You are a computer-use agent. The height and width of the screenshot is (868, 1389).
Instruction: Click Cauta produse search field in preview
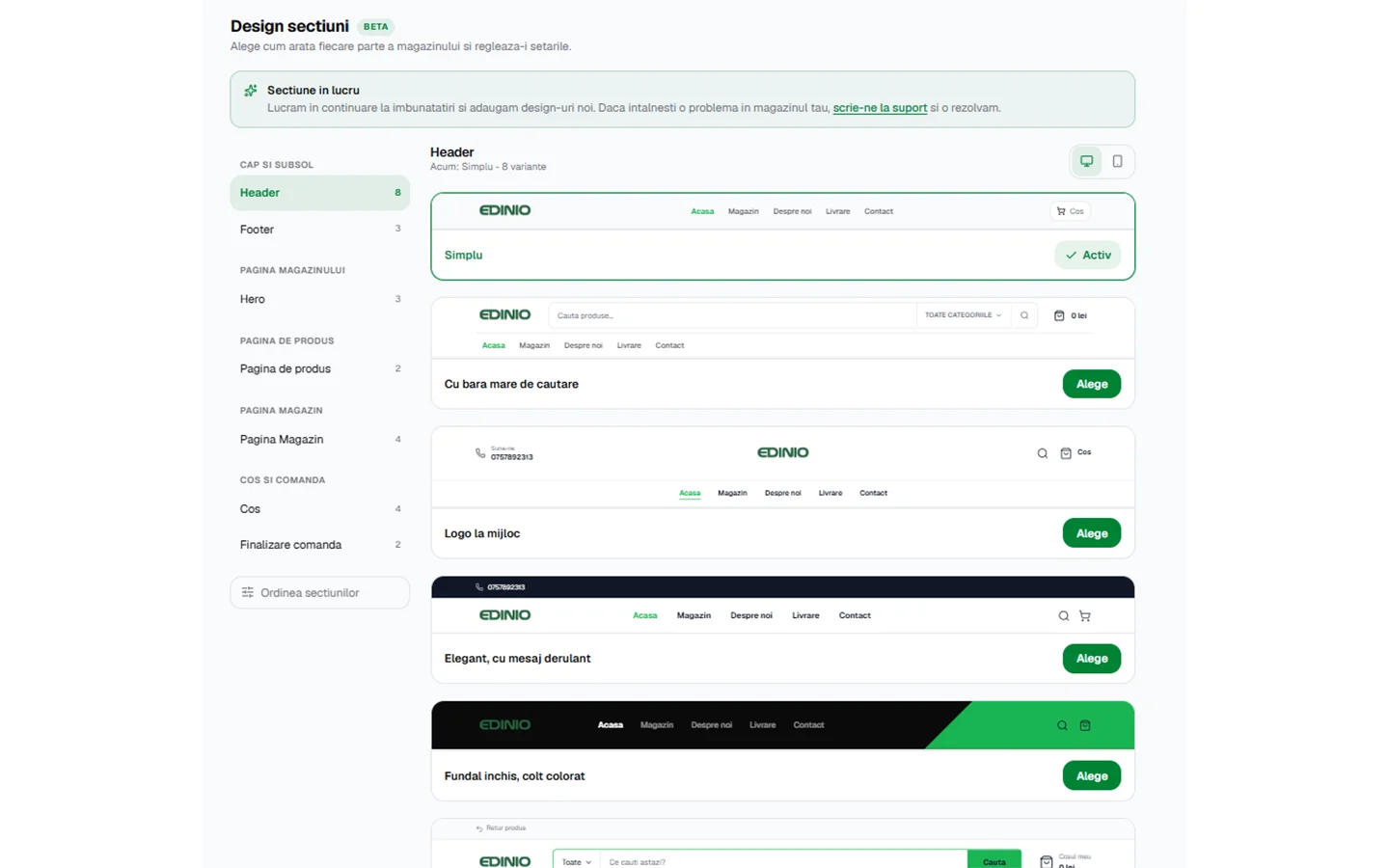[x=732, y=315]
